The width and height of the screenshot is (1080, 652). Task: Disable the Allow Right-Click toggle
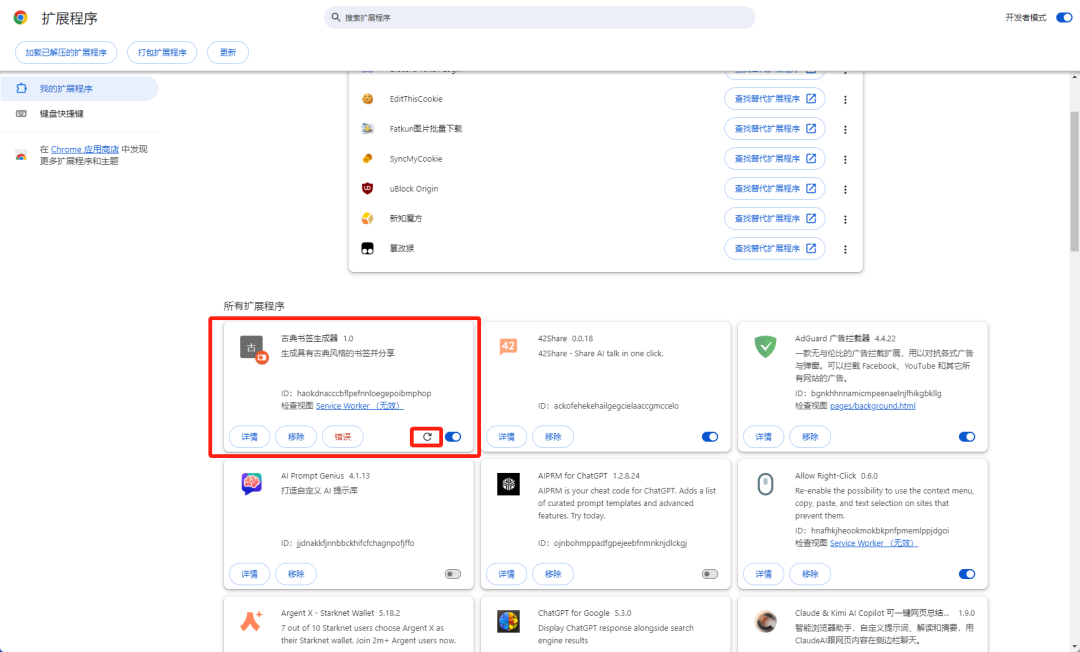(966, 574)
